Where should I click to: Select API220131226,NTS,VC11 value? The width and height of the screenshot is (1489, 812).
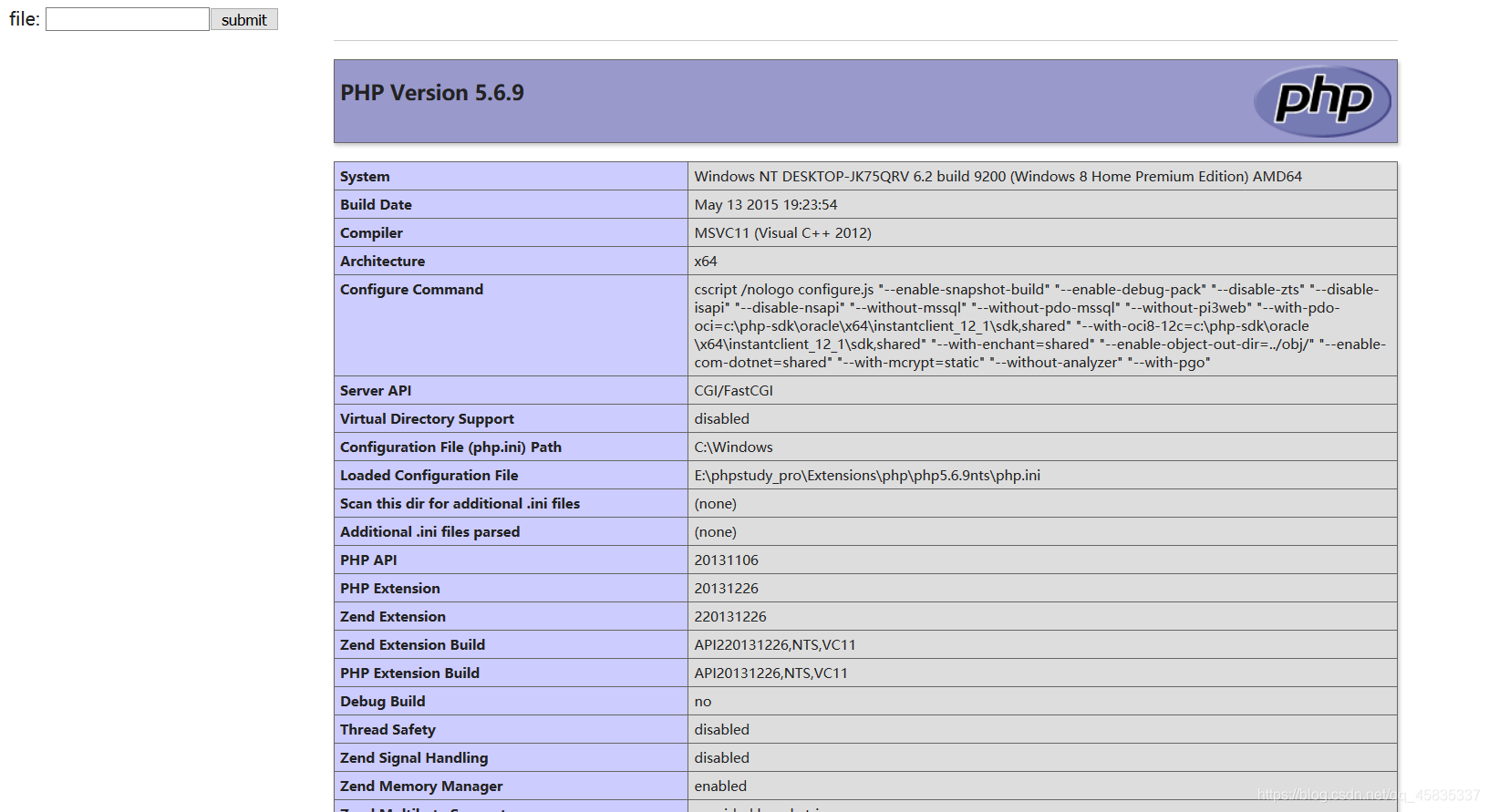pos(775,645)
